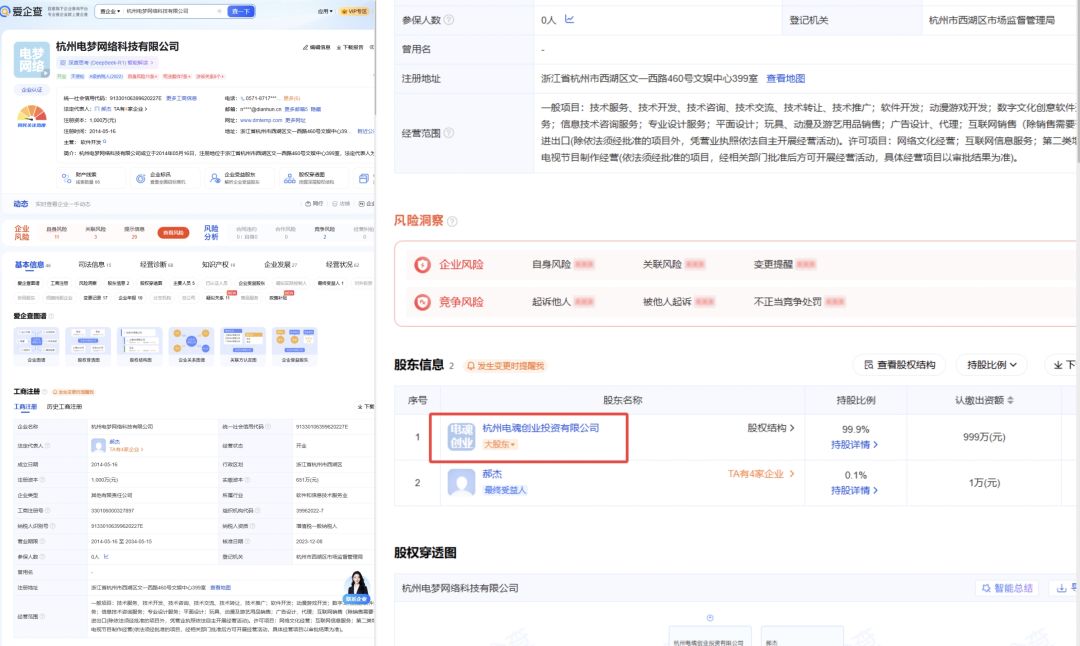Open the 参保人数 trend chart icon
Viewport: 1080px width, 646px height.
tap(569, 19)
